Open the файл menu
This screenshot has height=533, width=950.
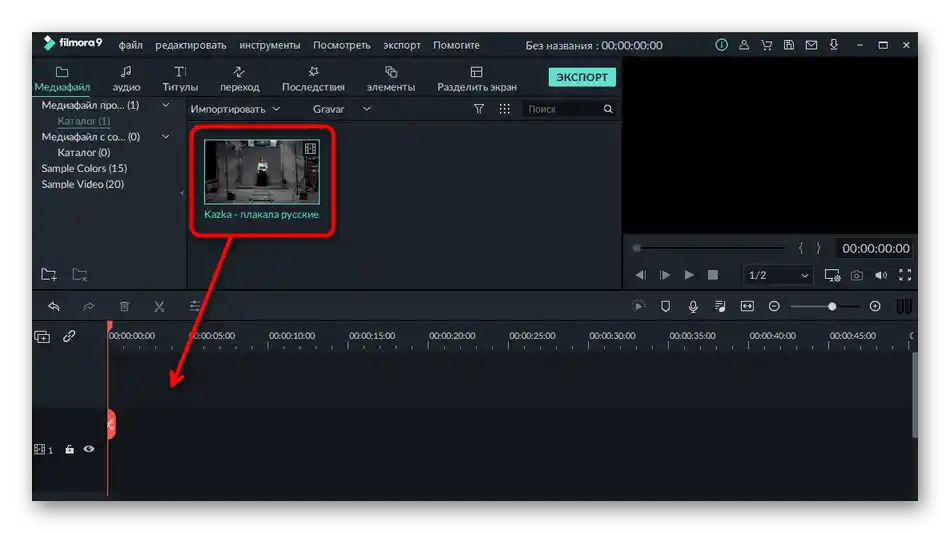130,45
